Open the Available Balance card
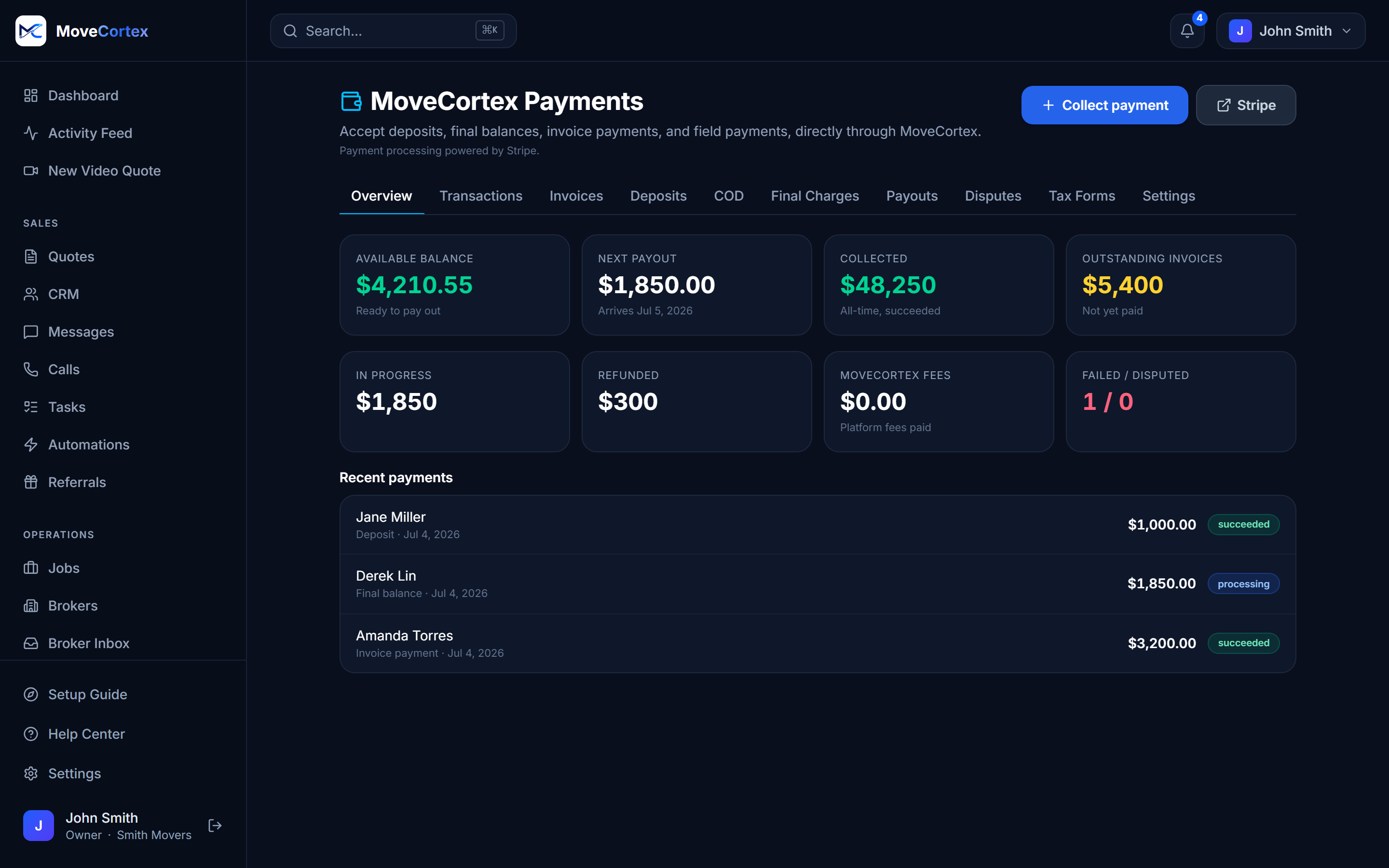The height and width of the screenshot is (868, 1389). (x=455, y=285)
